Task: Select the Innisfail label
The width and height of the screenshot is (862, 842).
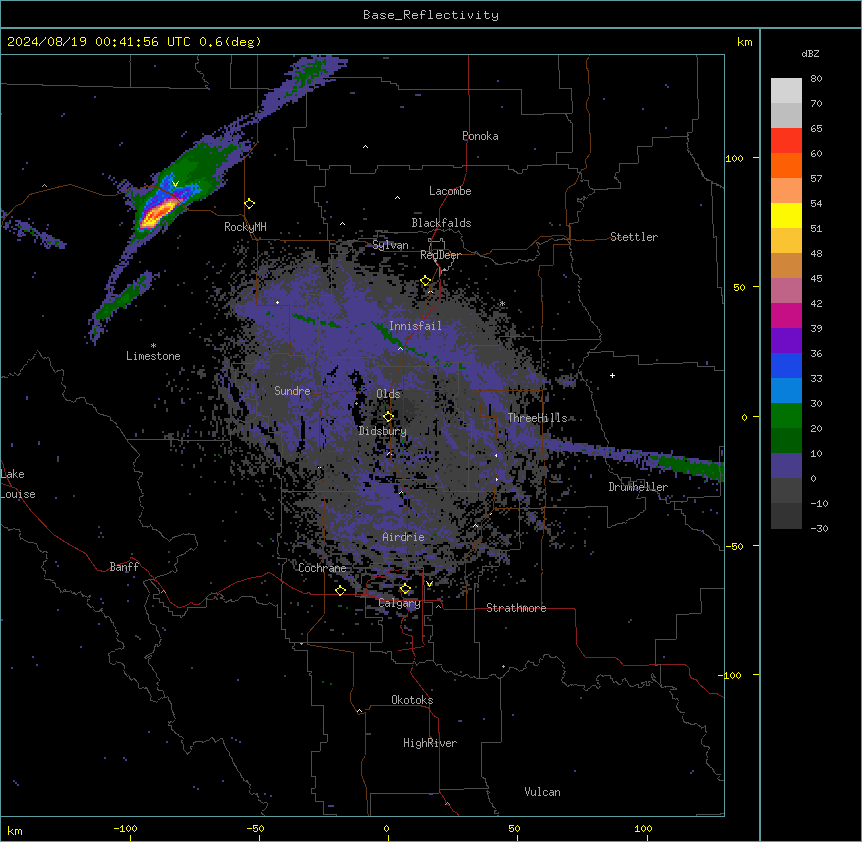Action: 416,326
